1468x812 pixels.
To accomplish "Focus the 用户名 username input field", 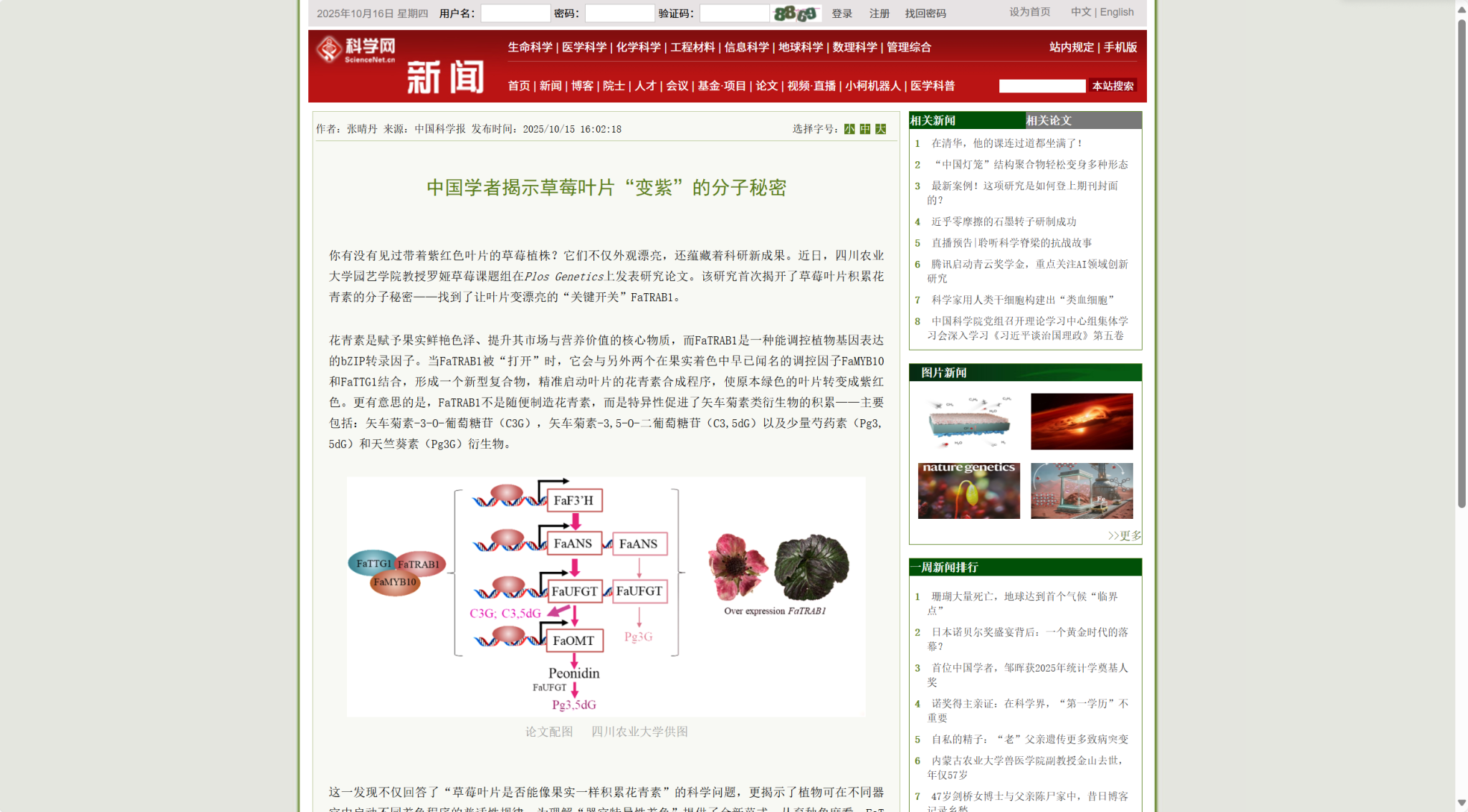I will point(515,14).
